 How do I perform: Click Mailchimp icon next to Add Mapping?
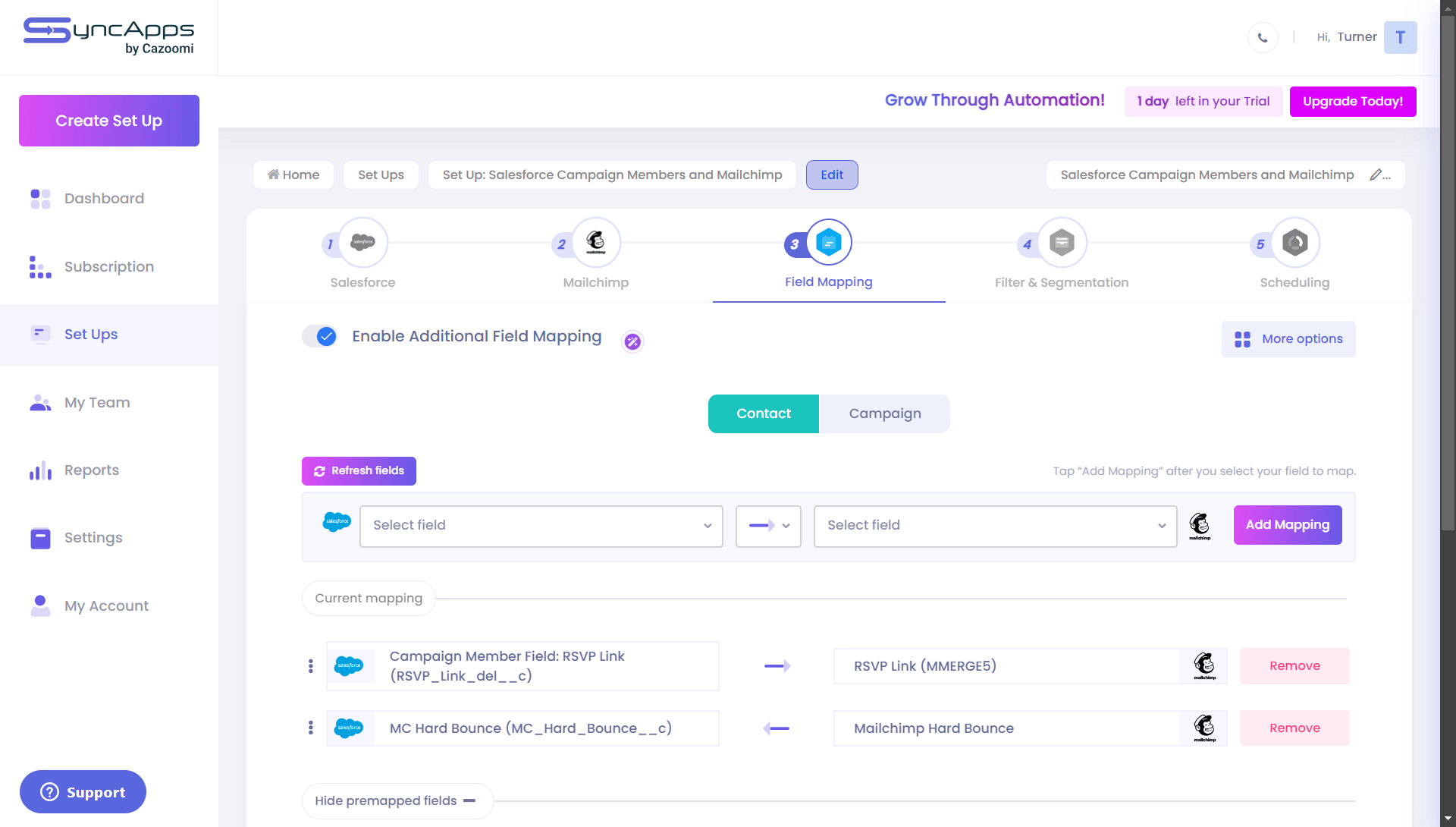[x=1200, y=526]
